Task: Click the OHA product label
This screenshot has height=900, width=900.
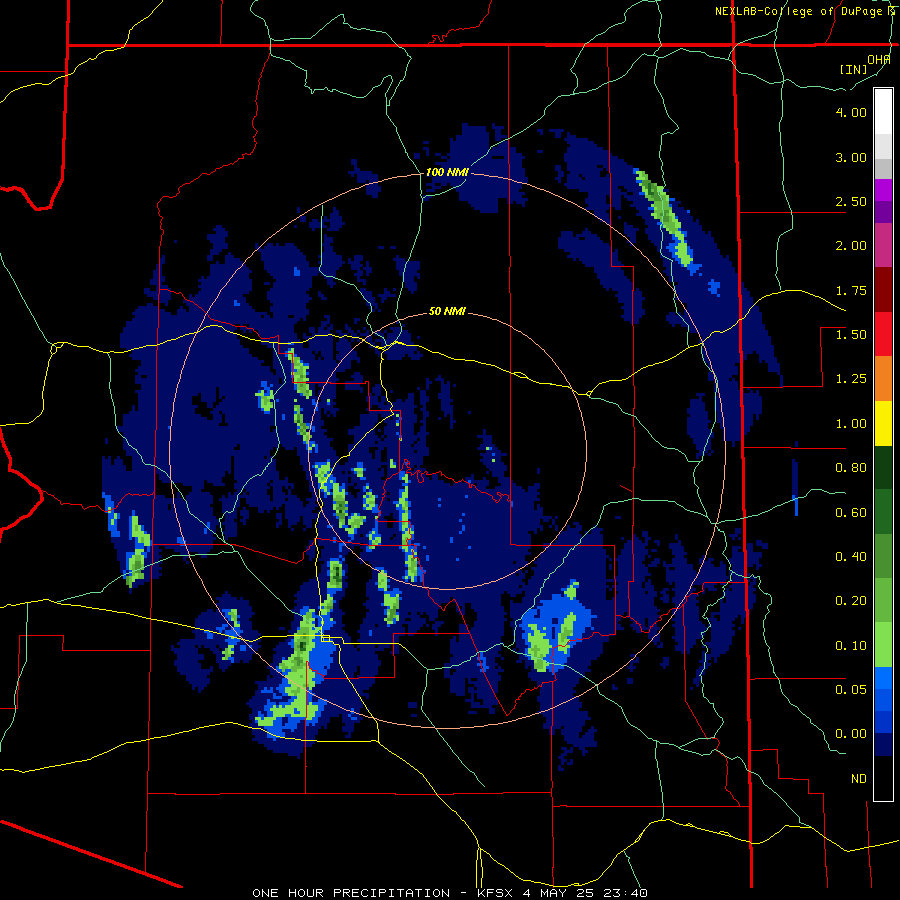Action: click(879, 60)
